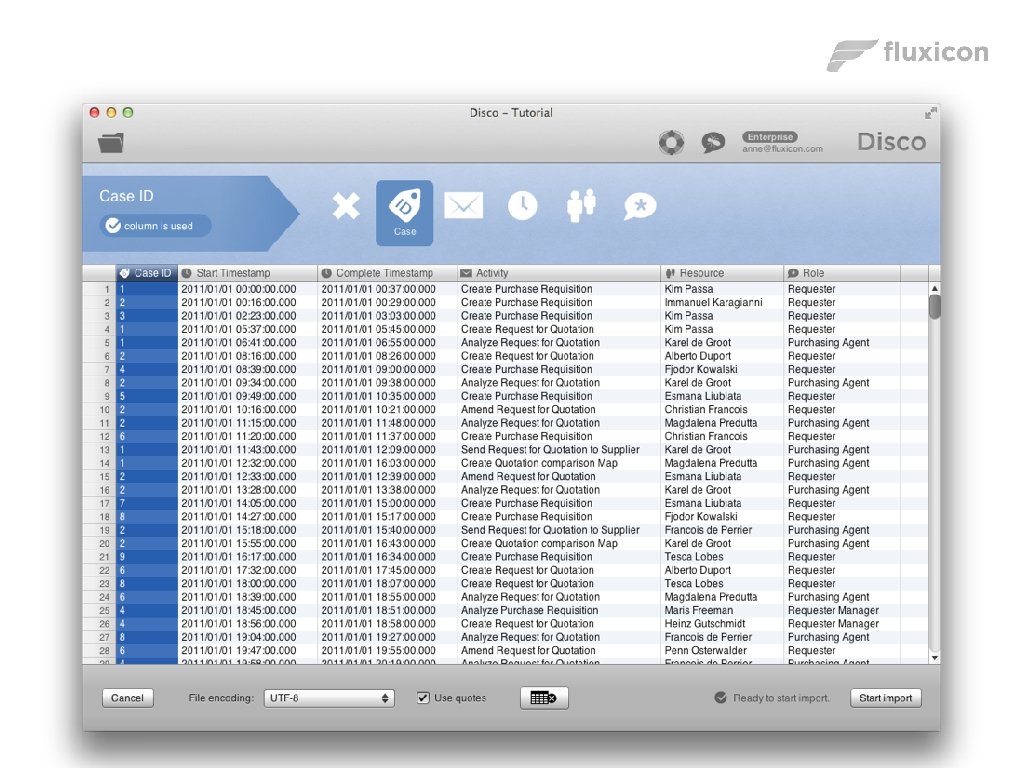Select the Activity envelope icon
This screenshot has height=768, width=1024.
463,206
